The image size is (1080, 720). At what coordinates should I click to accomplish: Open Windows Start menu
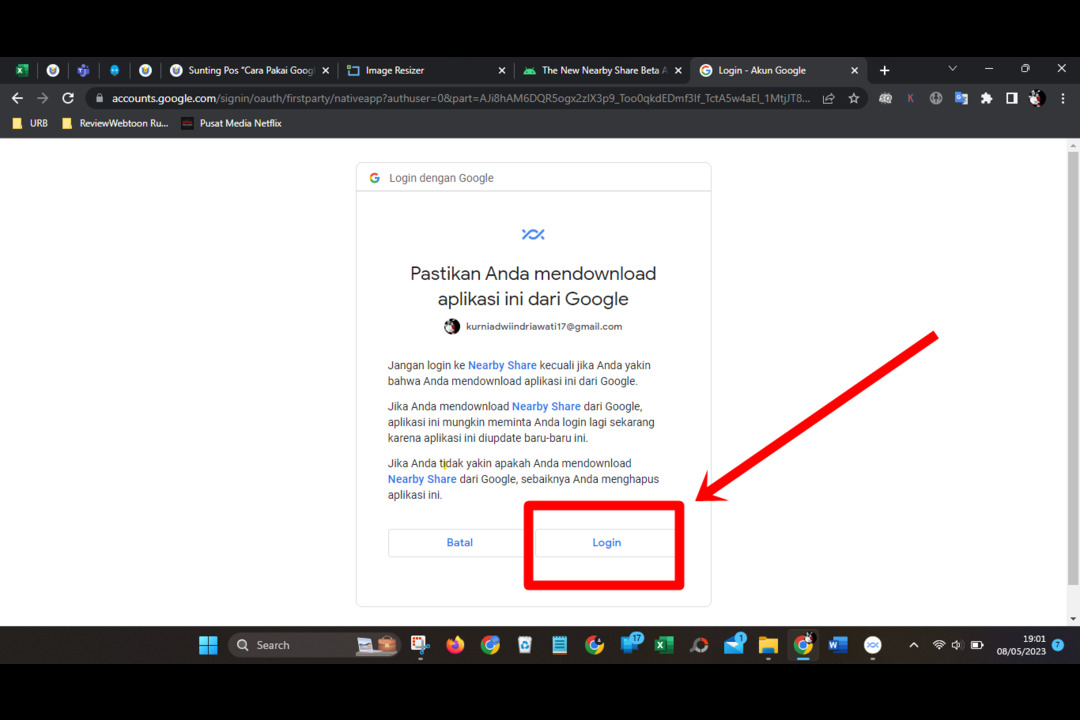click(208, 645)
